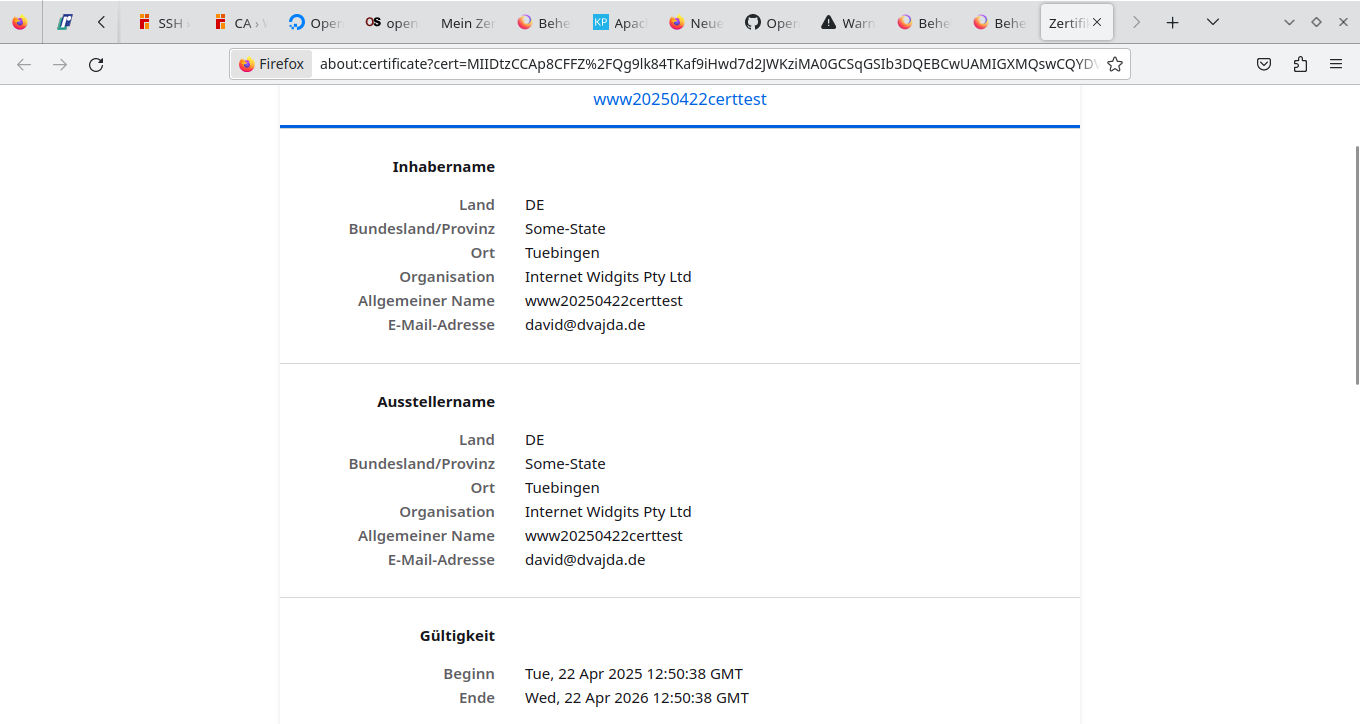The image size is (1360, 724).
Task: Open a new tab with the plus button
Action: coord(1173,22)
